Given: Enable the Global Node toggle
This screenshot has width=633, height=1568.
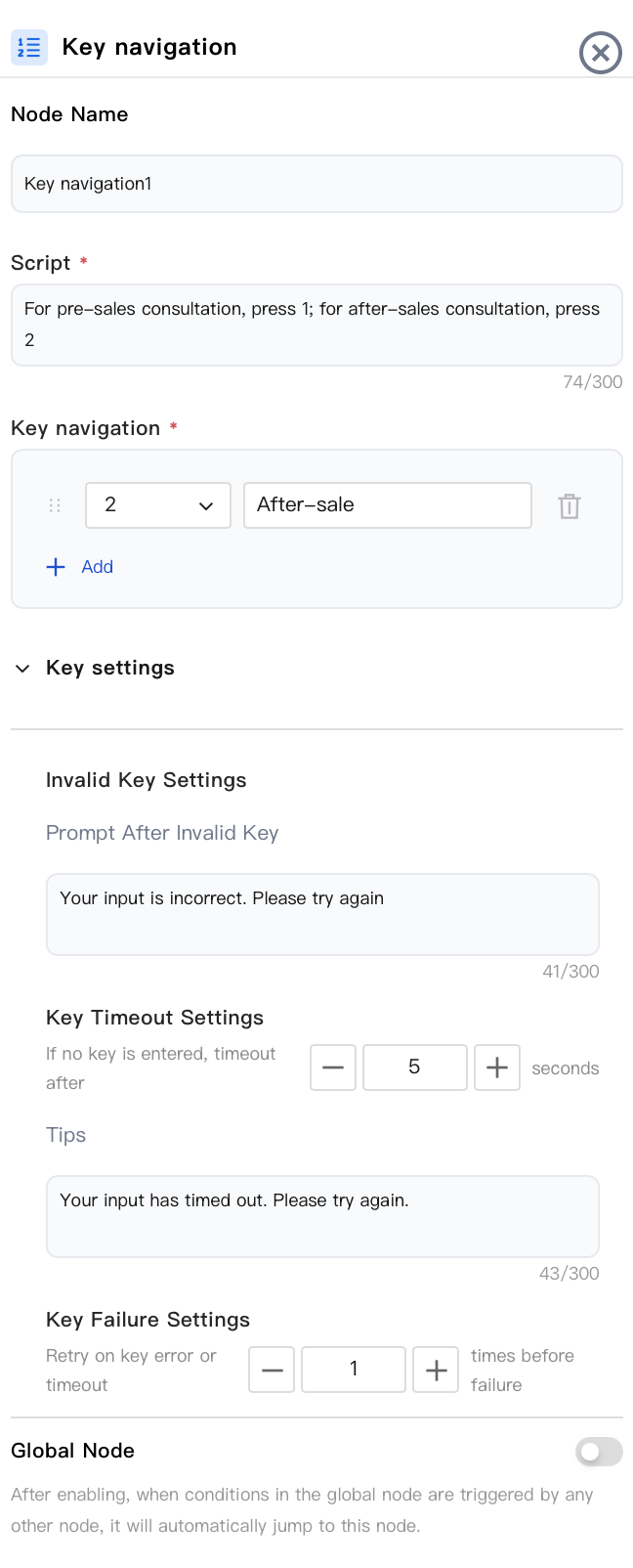Looking at the screenshot, I should pyautogui.click(x=599, y=1452).
